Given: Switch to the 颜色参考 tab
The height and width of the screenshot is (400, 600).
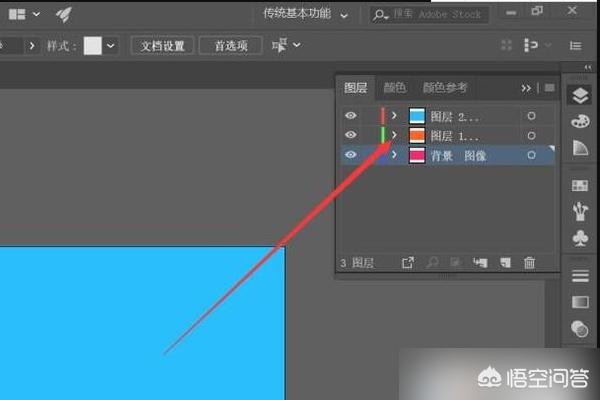Looking at the screenshot, I should (x=444, y=88).
